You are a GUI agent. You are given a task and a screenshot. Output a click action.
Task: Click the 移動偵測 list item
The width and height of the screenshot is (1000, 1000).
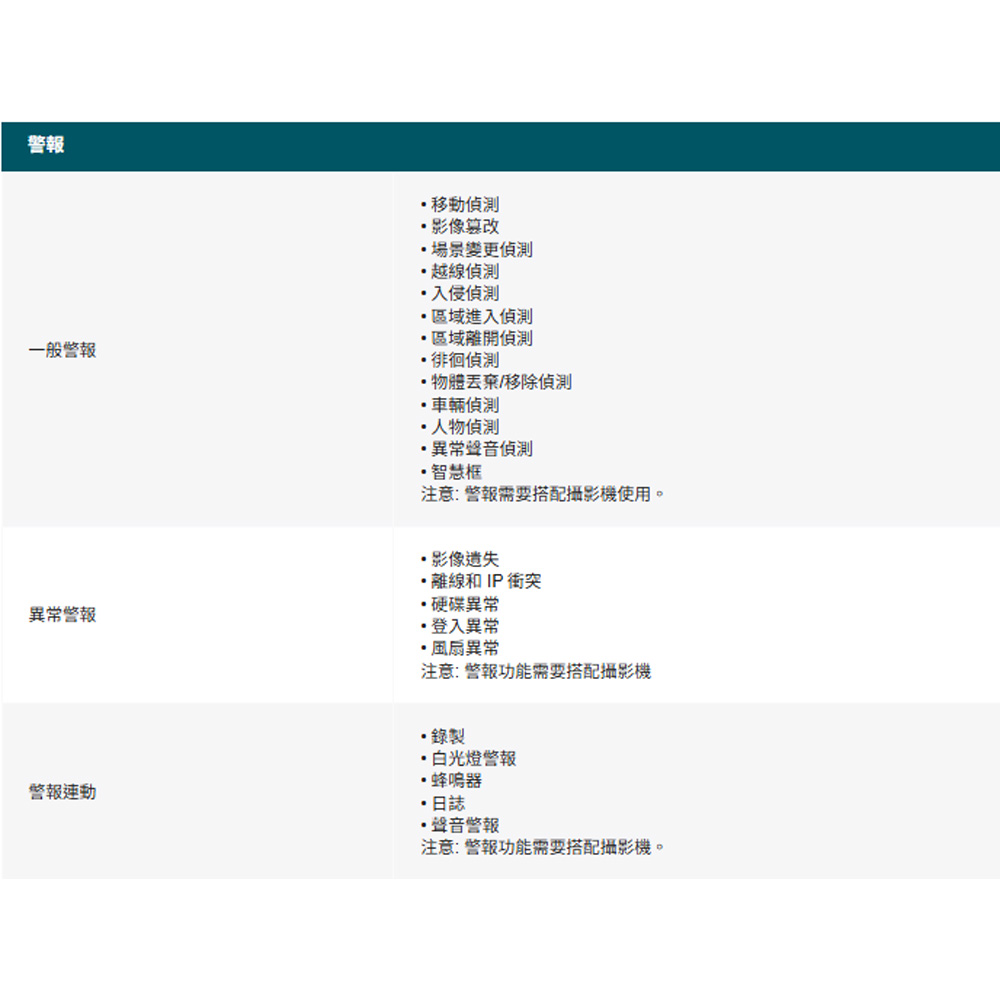pyautogui.click(x=465, y=205)
